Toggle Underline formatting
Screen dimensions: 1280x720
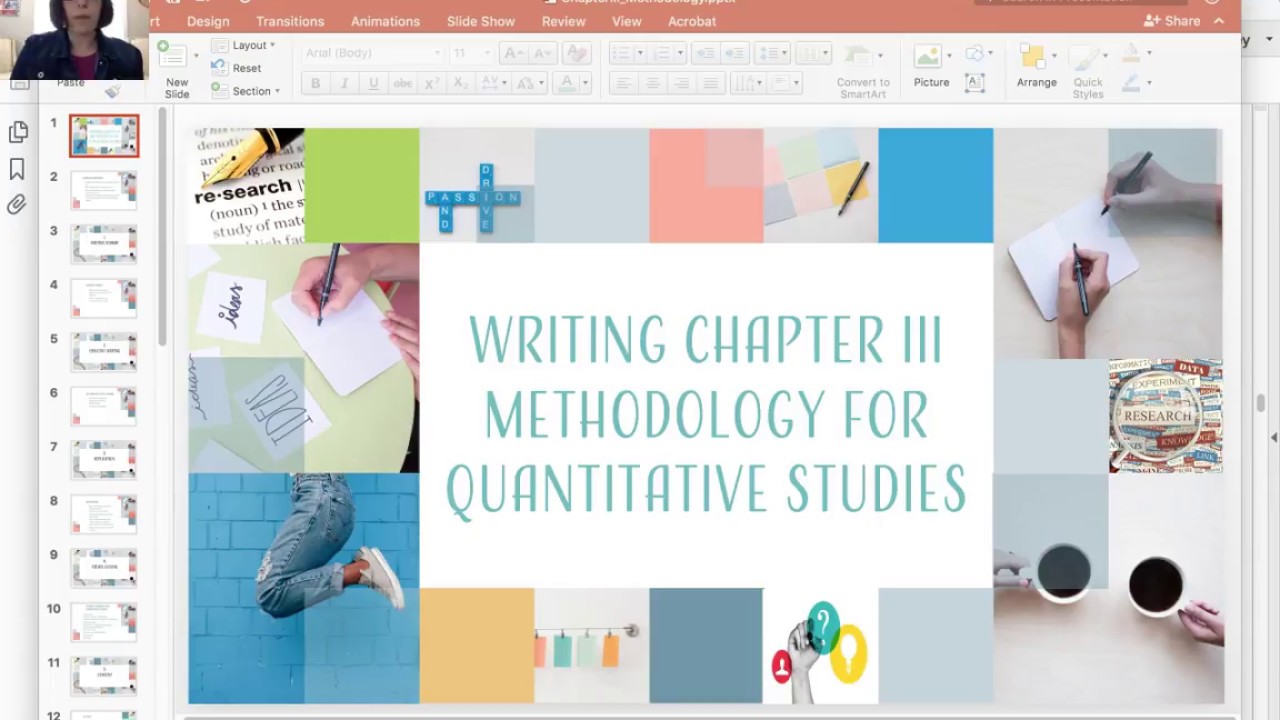(x=373, y=84)
